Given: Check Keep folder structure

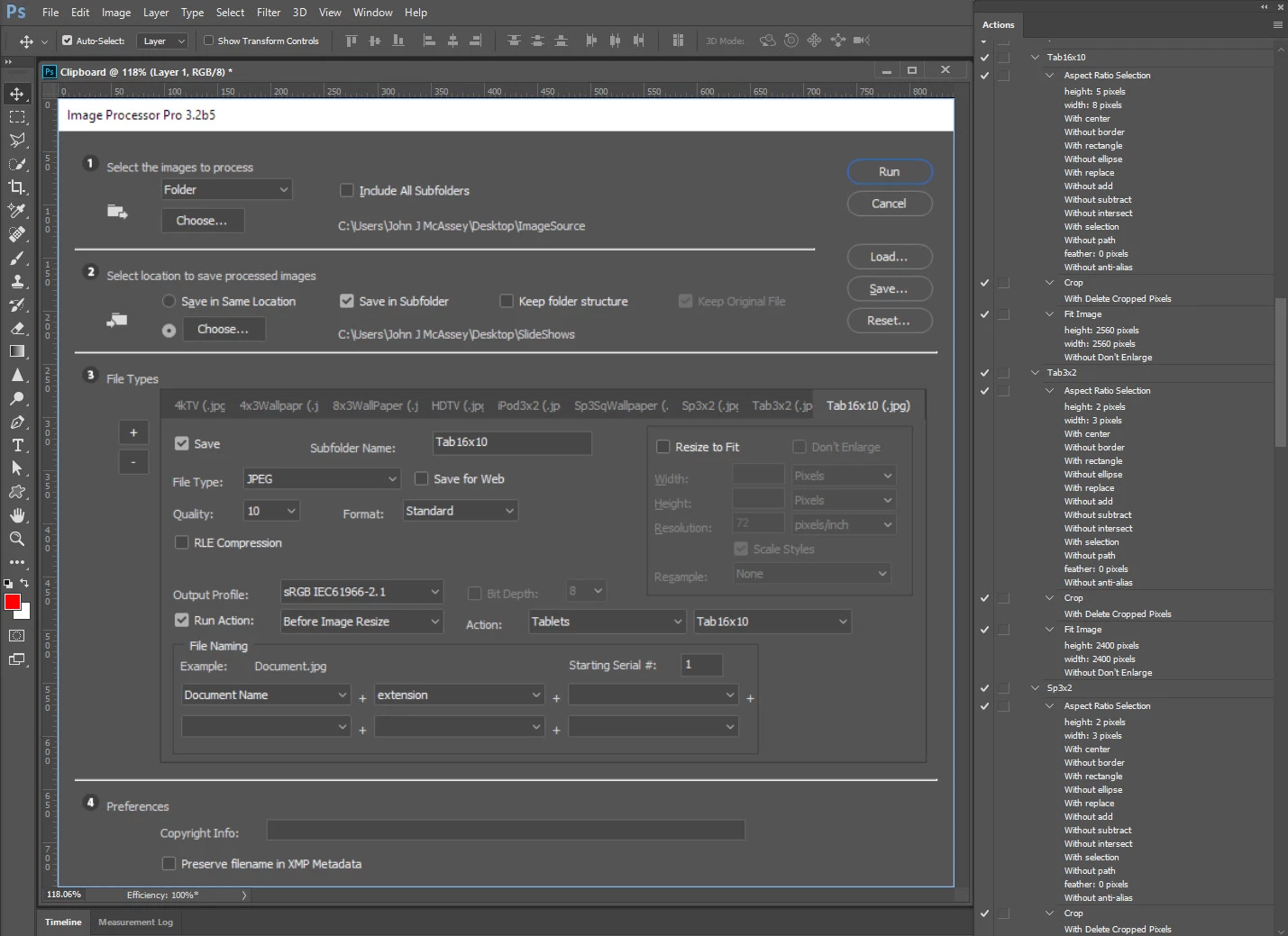Looking at the screenshot, I should [x=507, y=301].
